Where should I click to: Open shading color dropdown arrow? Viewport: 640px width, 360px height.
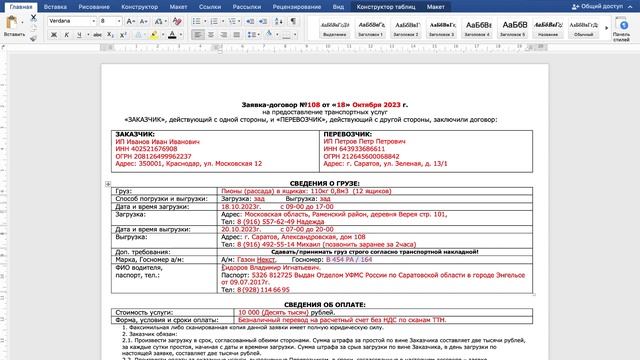click(x=277, y=35)
